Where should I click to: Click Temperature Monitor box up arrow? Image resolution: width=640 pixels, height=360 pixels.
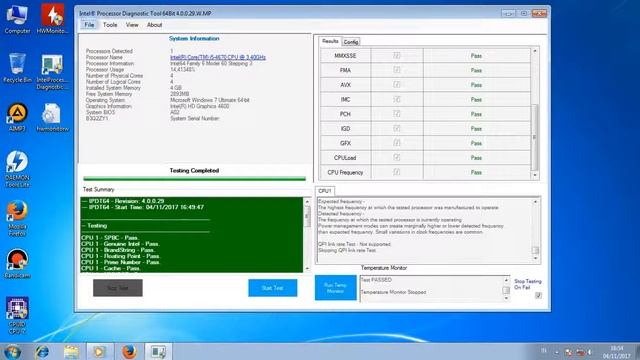click(506, 280)
